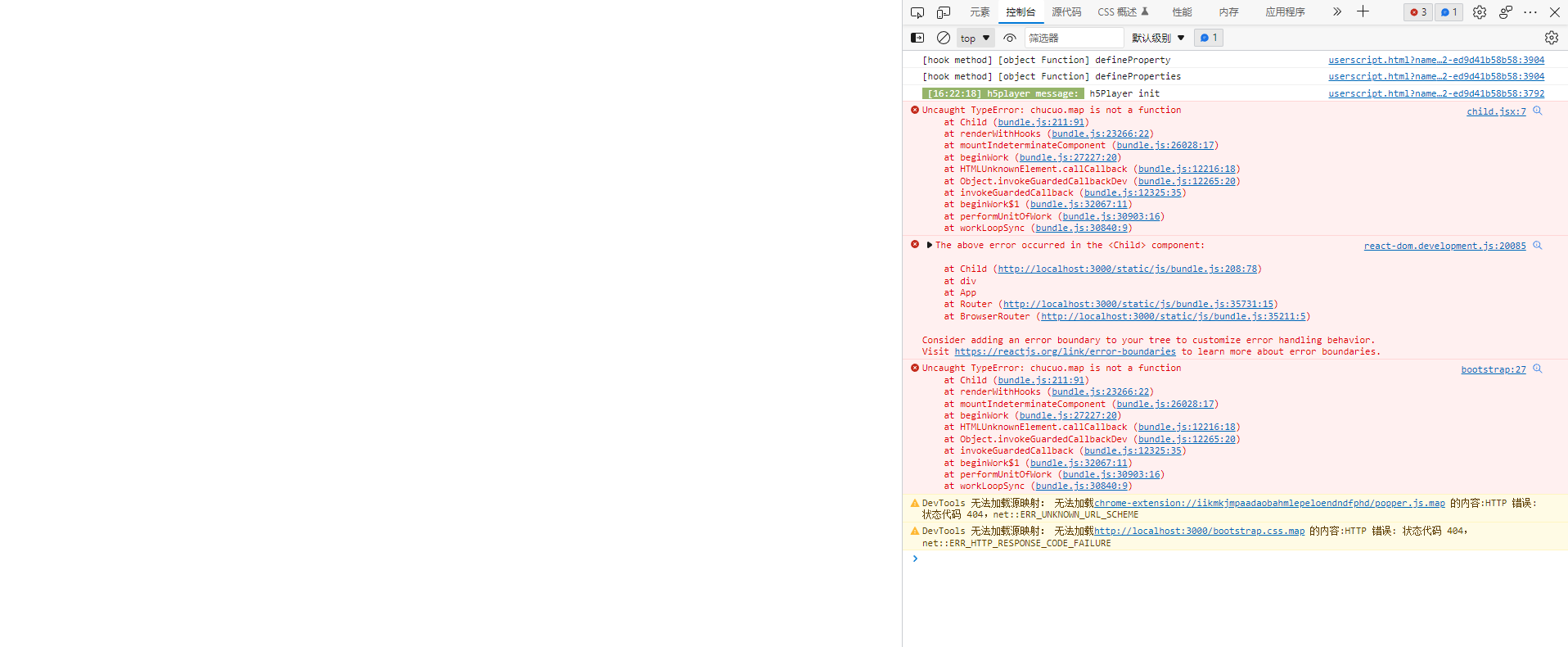This screenshot has width=1568, height=647.
Task: Switch to the 源代码 tab
Action: [1066, 12]
